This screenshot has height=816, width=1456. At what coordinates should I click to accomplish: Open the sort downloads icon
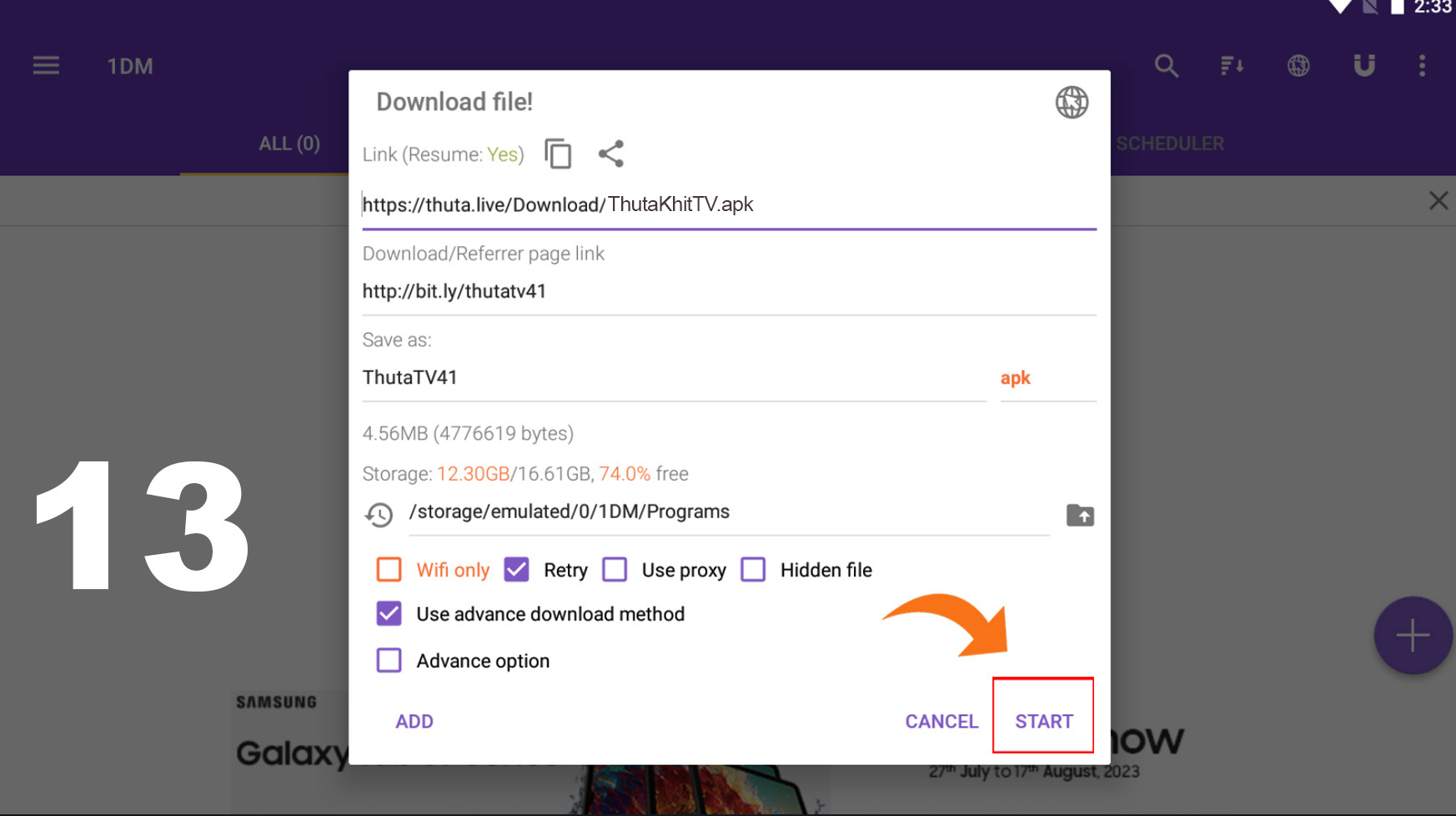point(1233,66)
